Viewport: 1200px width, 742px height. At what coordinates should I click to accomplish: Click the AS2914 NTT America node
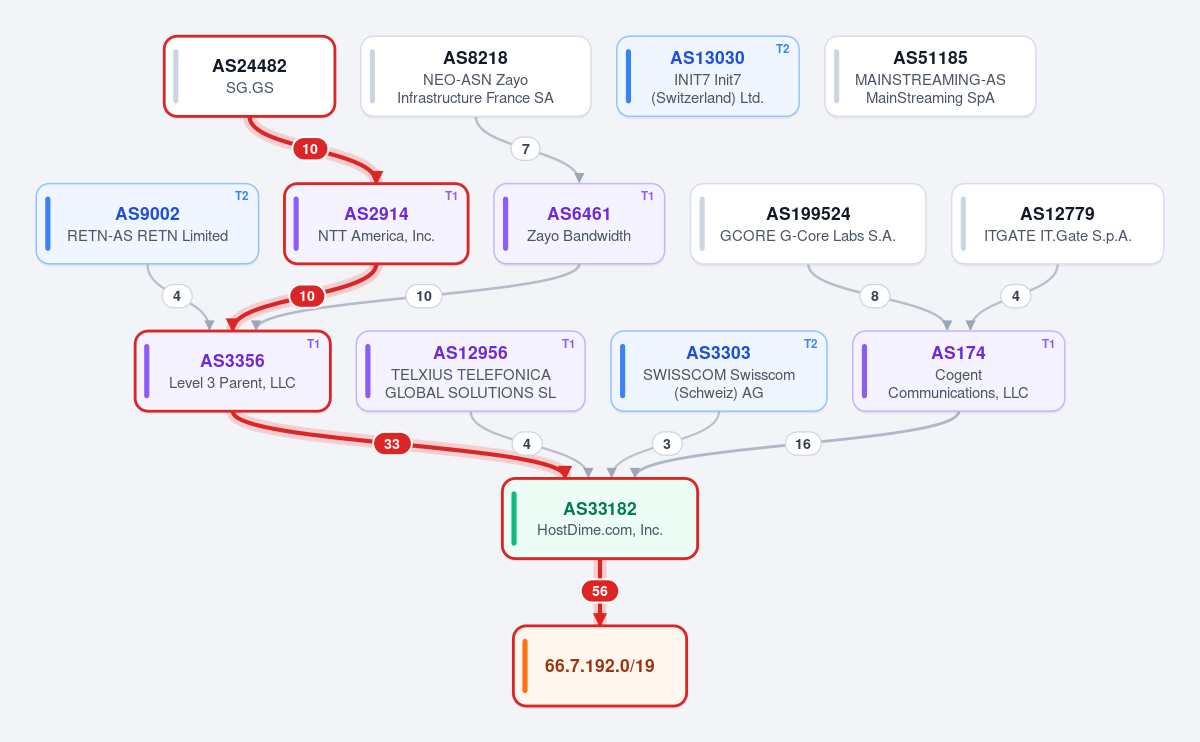[x=376, y=223]
